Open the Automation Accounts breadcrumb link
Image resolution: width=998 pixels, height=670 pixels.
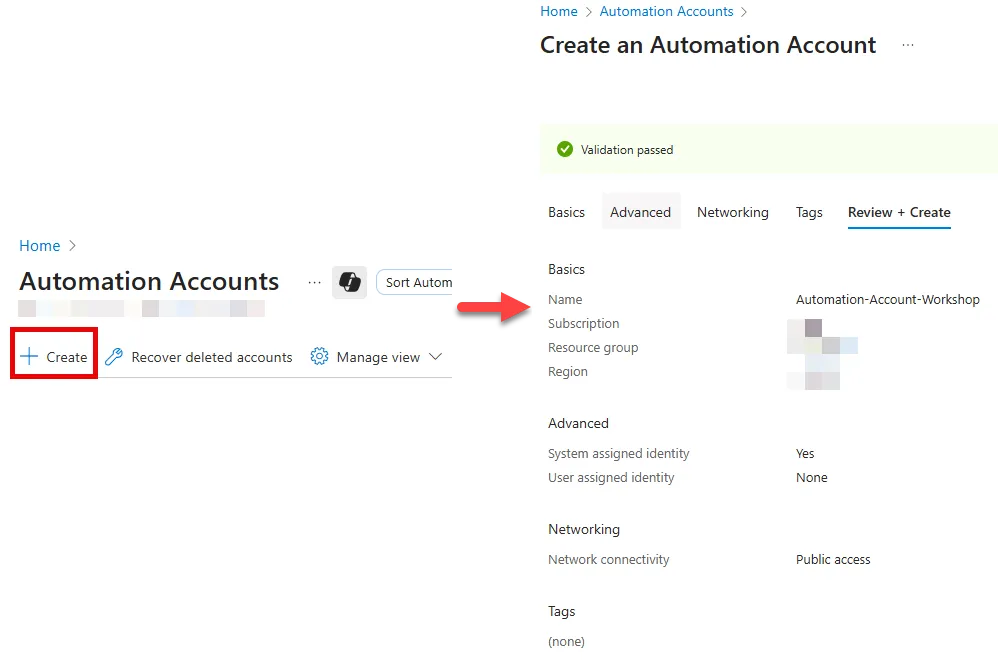coord(666,11)
